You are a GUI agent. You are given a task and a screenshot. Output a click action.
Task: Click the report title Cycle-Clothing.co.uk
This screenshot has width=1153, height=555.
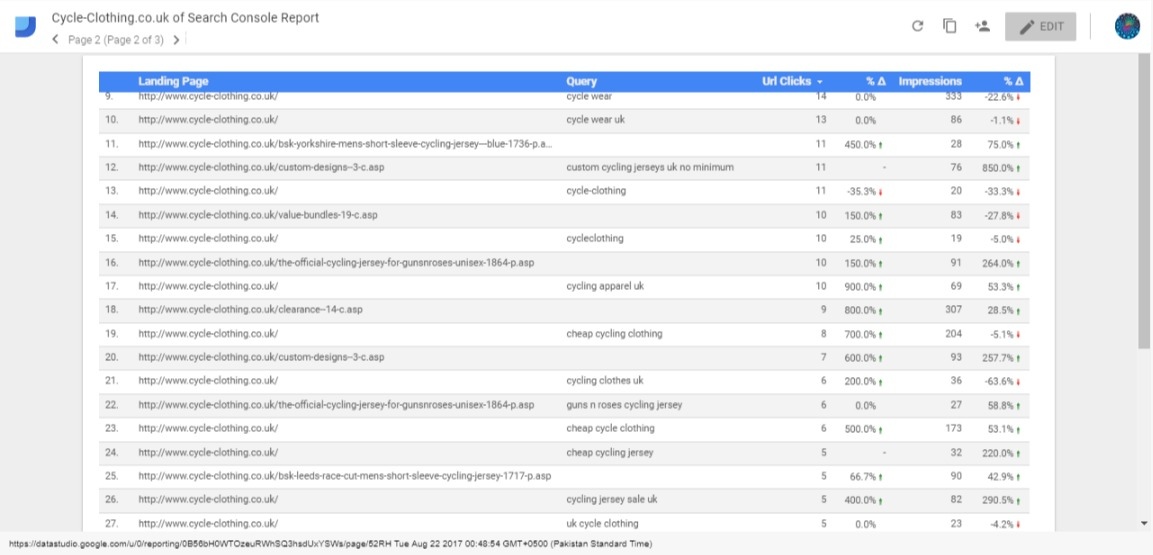click(x=185, y=18)
